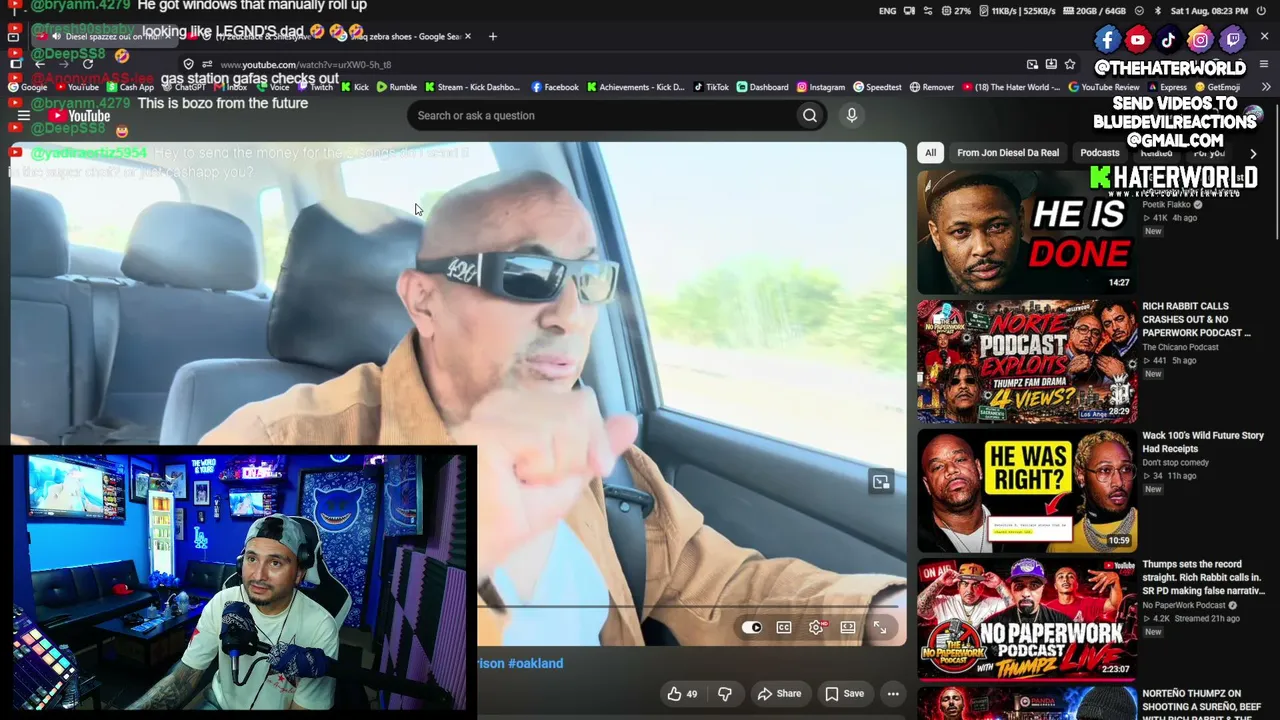This screenshot has height=720, width=1280.
Task: Toggle the autoplay switch in the player
Action: pos(752,628)
